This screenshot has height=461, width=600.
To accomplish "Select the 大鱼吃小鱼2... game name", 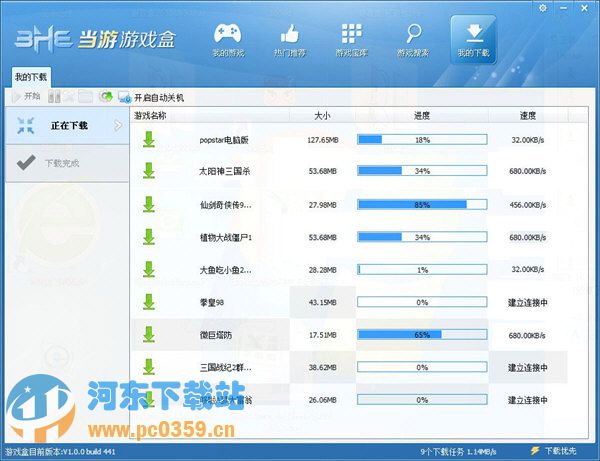I will tap(225, 270).
